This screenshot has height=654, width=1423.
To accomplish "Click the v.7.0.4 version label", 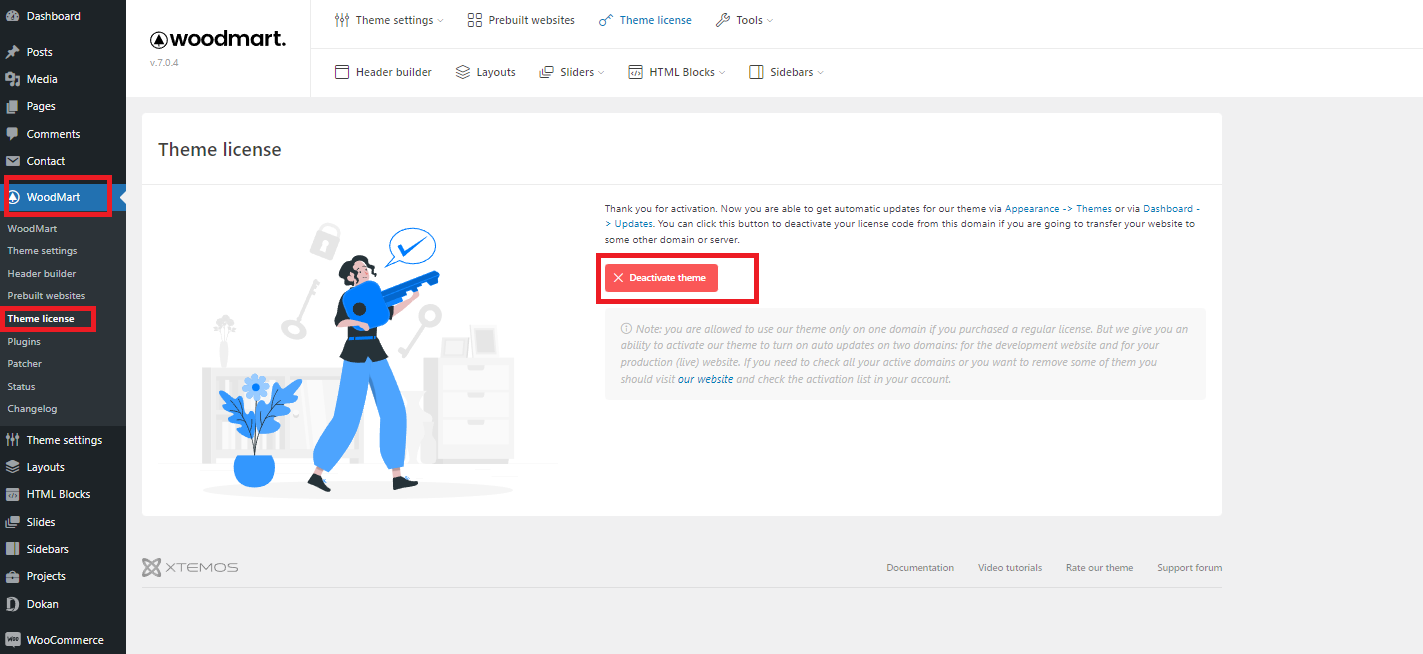I will point(164,62).
